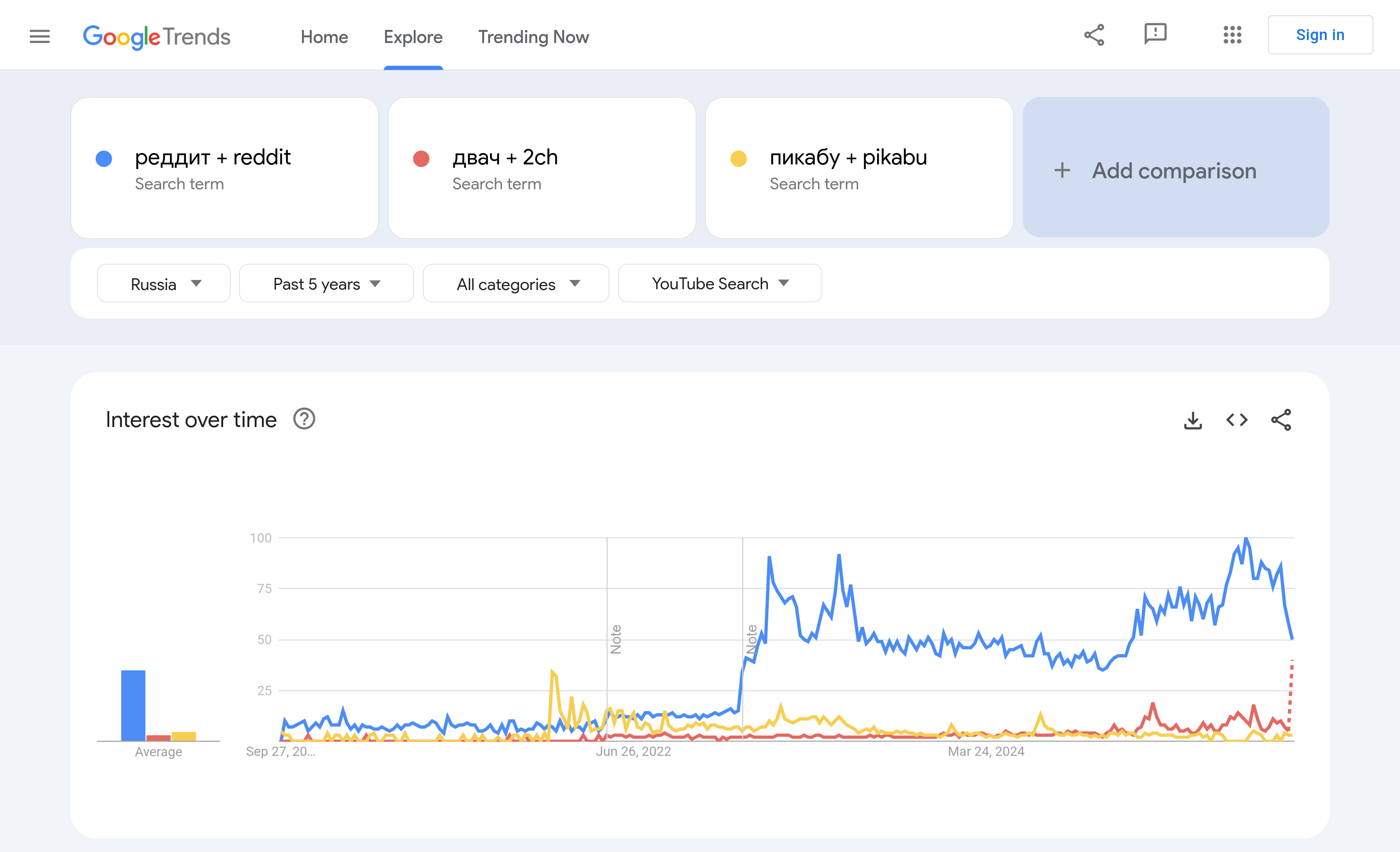Screen dimensions: 1400x852
Task: Show help for Interest over time
Action: pos(304,419)
